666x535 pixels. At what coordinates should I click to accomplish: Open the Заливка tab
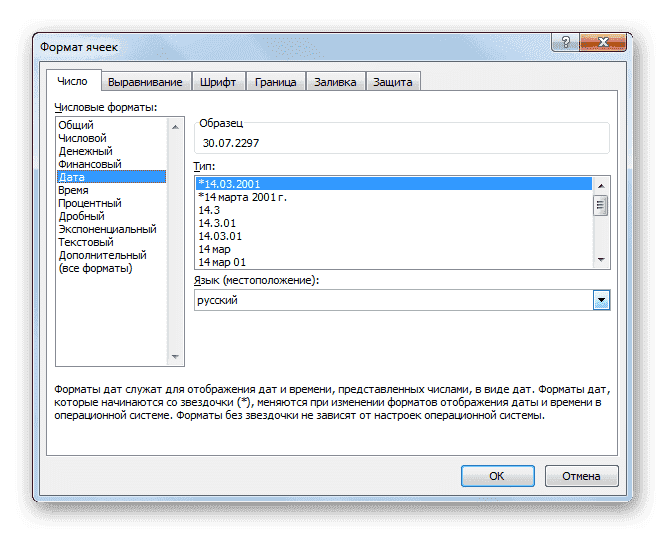pos(335,82)
